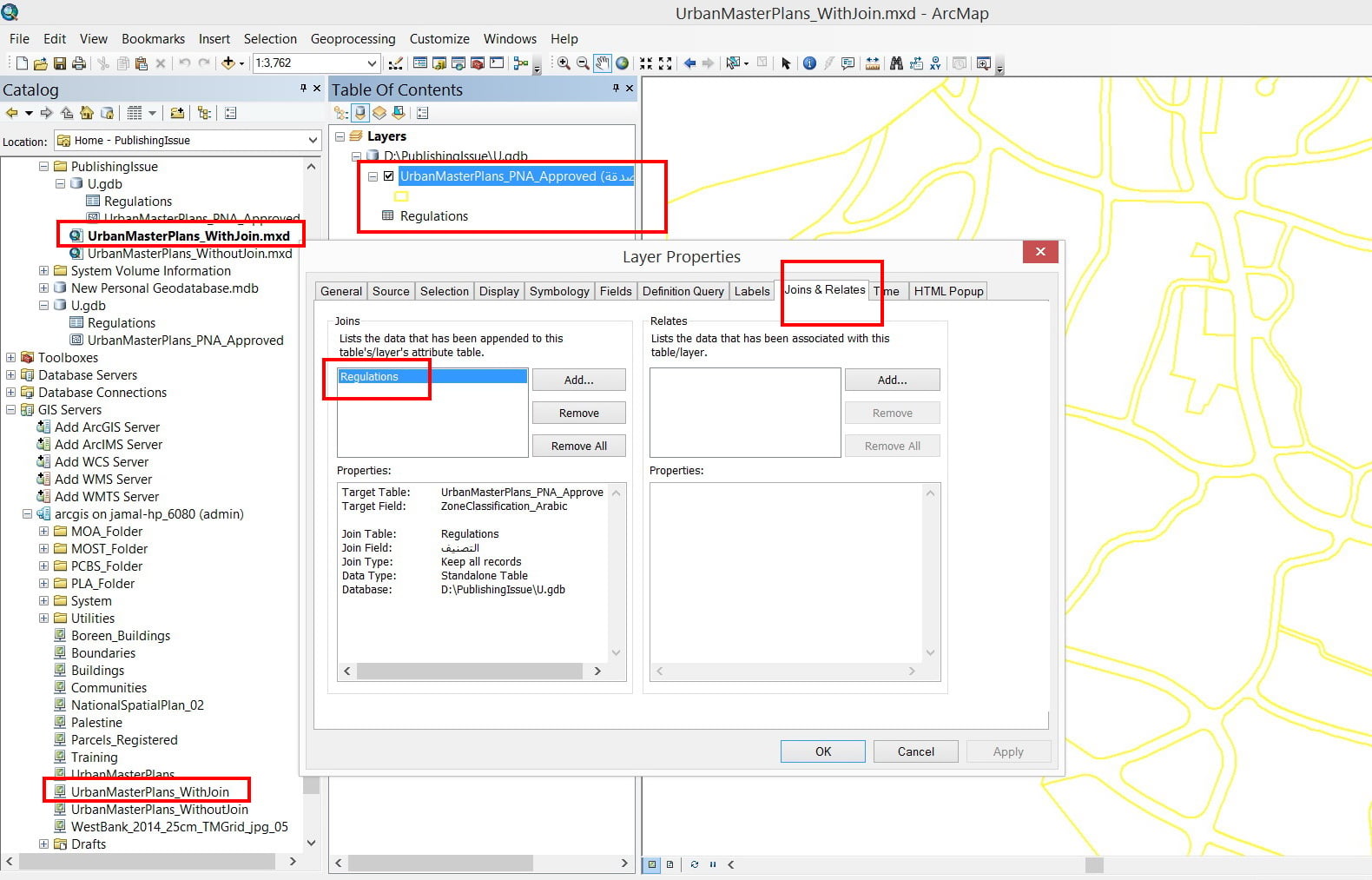Activate the Identify tool

coord(809,63)
